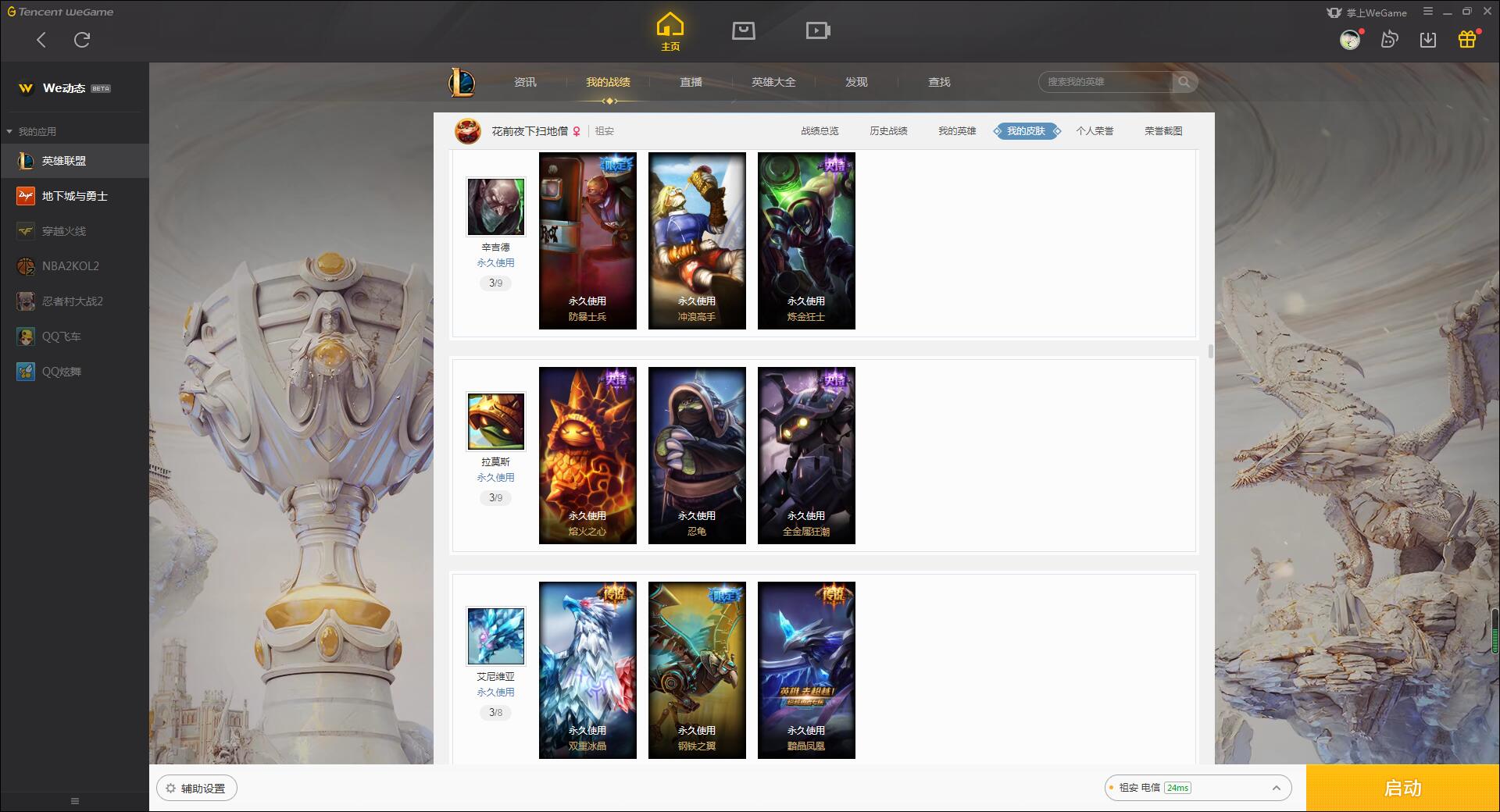Collapse the 我的应用 section
Screen dimensions: 1500x812
point(31,131)
